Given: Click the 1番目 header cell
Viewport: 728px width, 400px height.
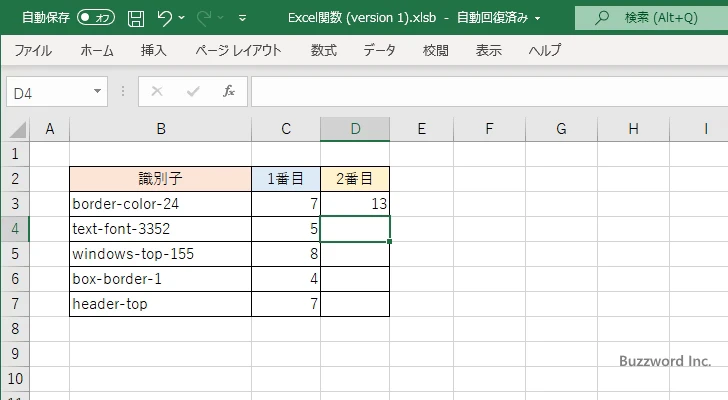Looking at the screenshot, I should click(286, 179).
